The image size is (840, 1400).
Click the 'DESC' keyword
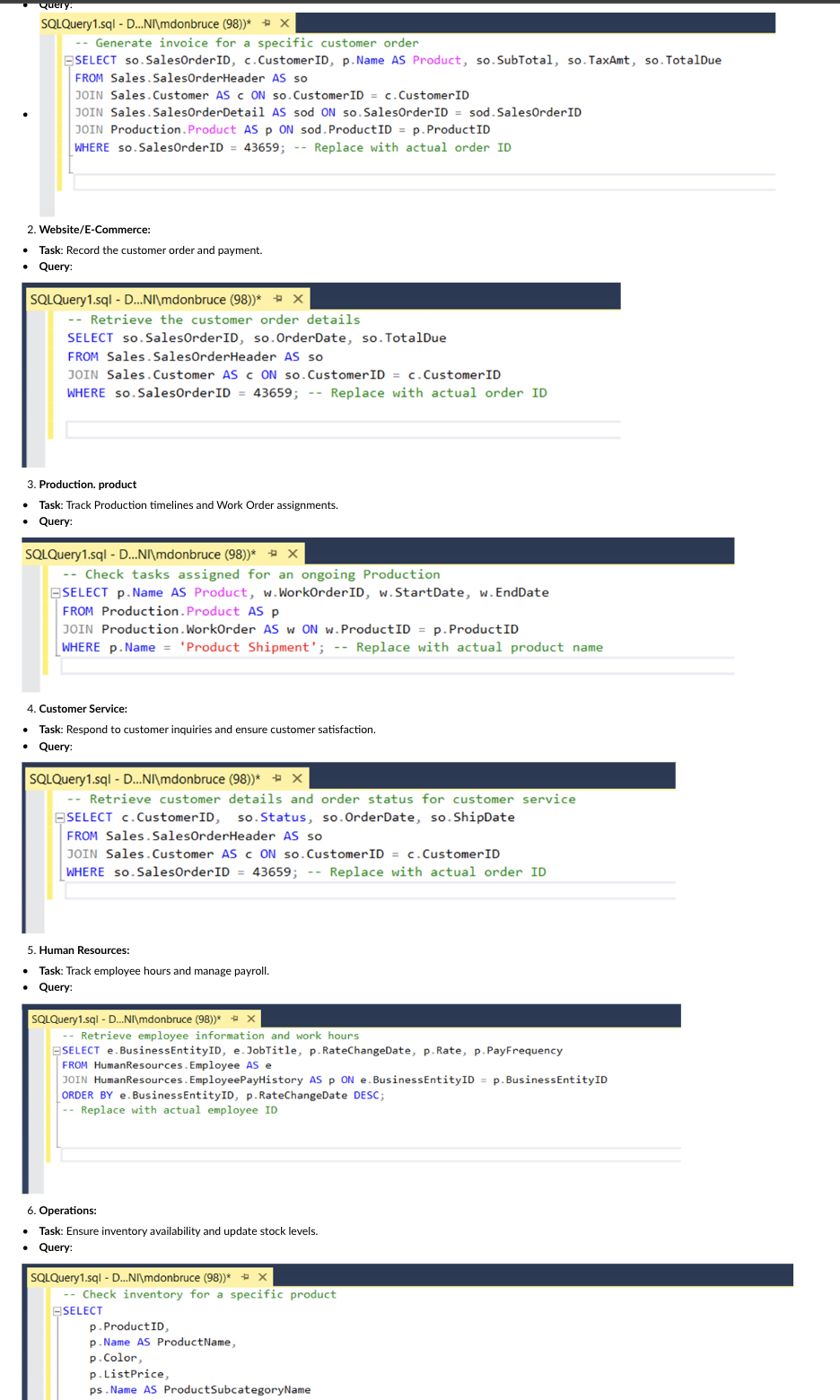pyautogui.click(x=366, y=1095)
